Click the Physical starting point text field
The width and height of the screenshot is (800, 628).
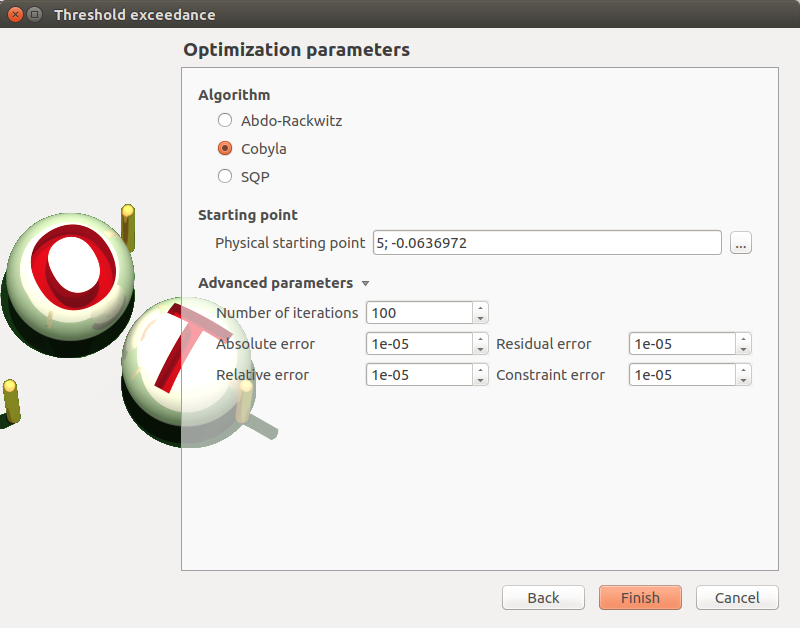[x=546, y=243]
